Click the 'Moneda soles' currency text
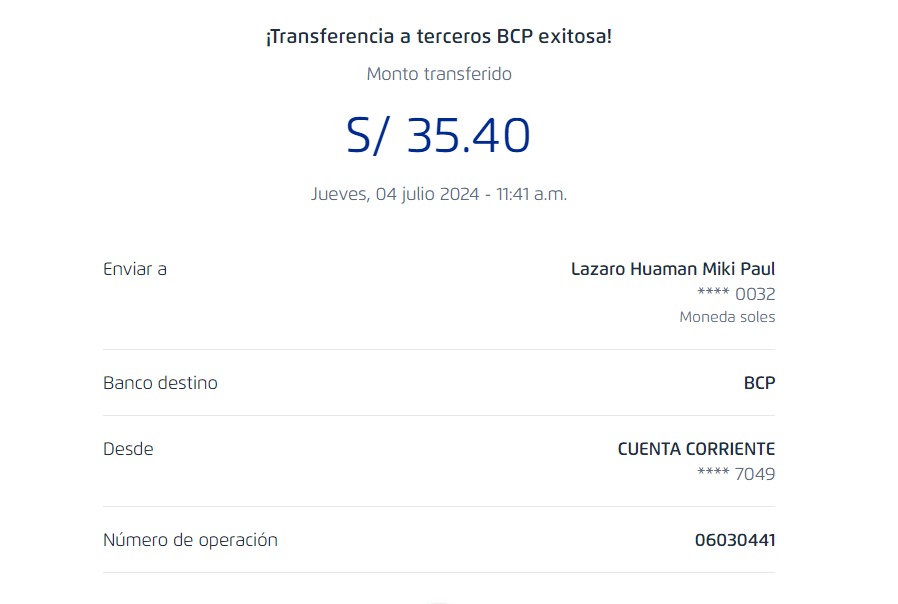Screen dimensions: 898x604 click(727, 317)
